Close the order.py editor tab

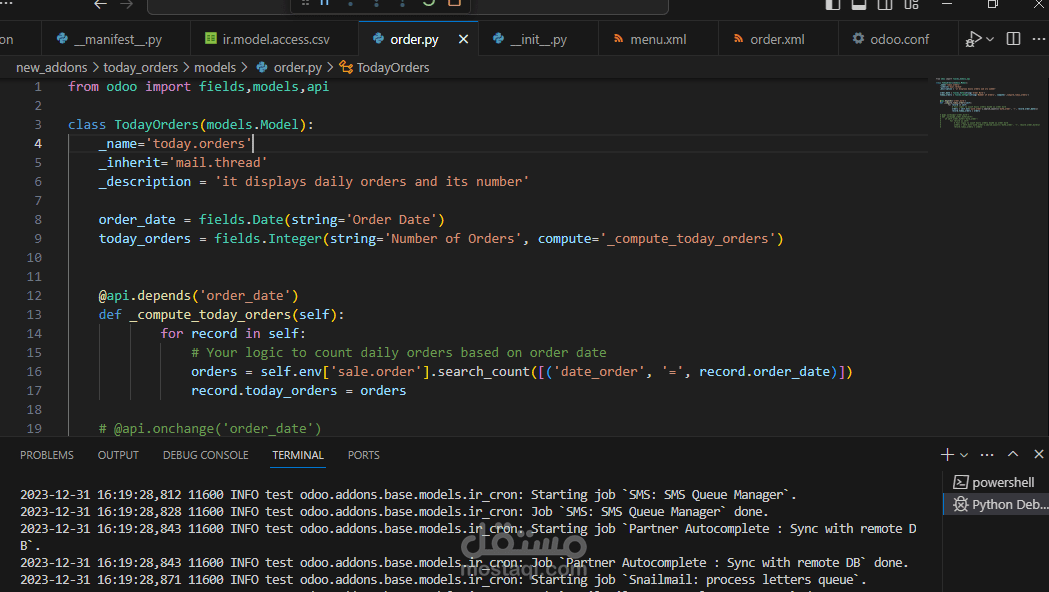(463, 40)
